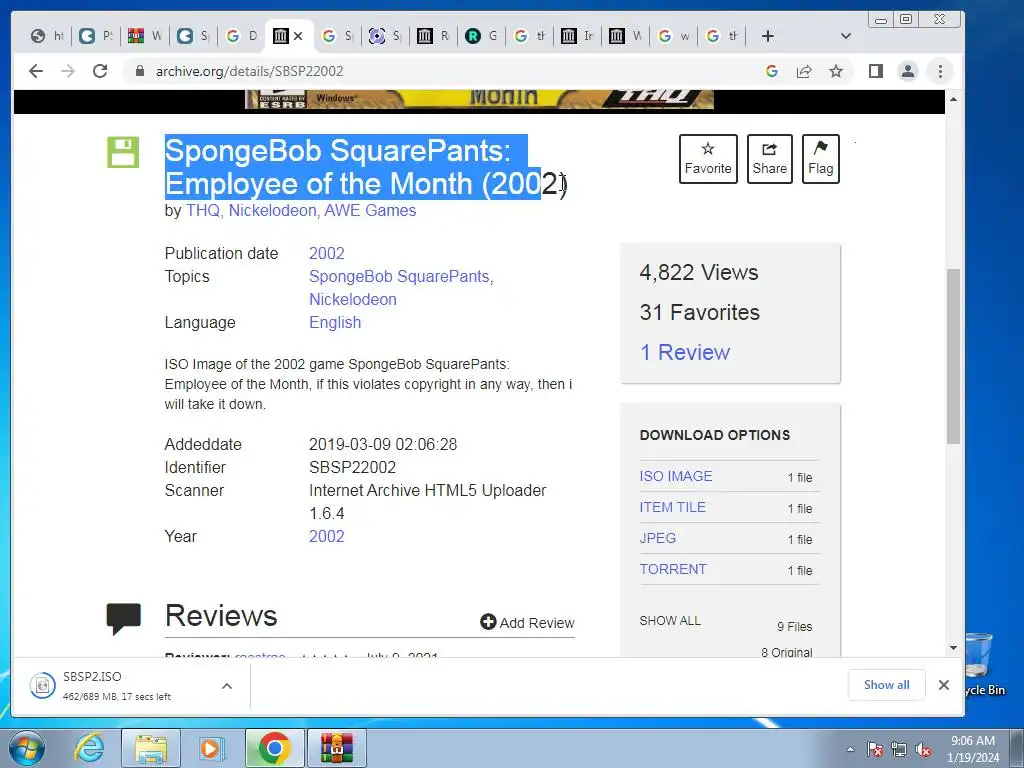
Task: Open the Chrome profile avatar
Action: tap(908, 71)
